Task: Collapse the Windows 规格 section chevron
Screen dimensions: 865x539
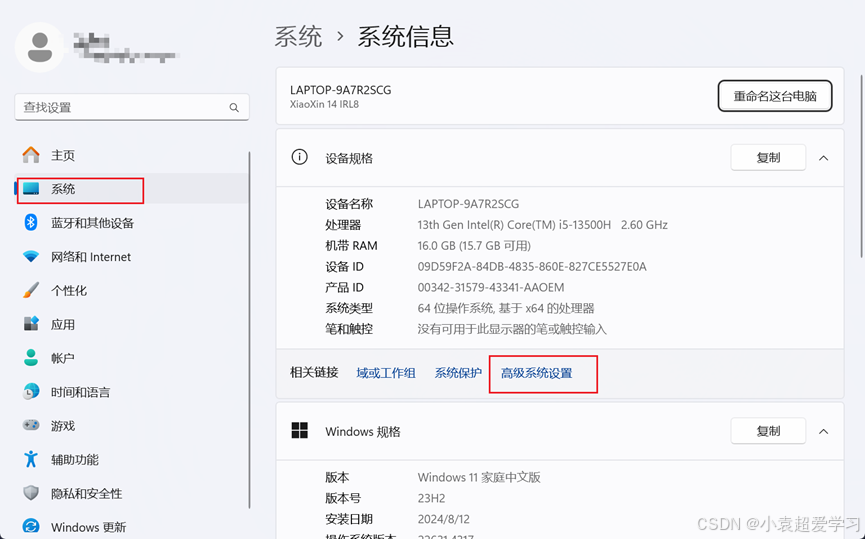Action: point(824,431)
